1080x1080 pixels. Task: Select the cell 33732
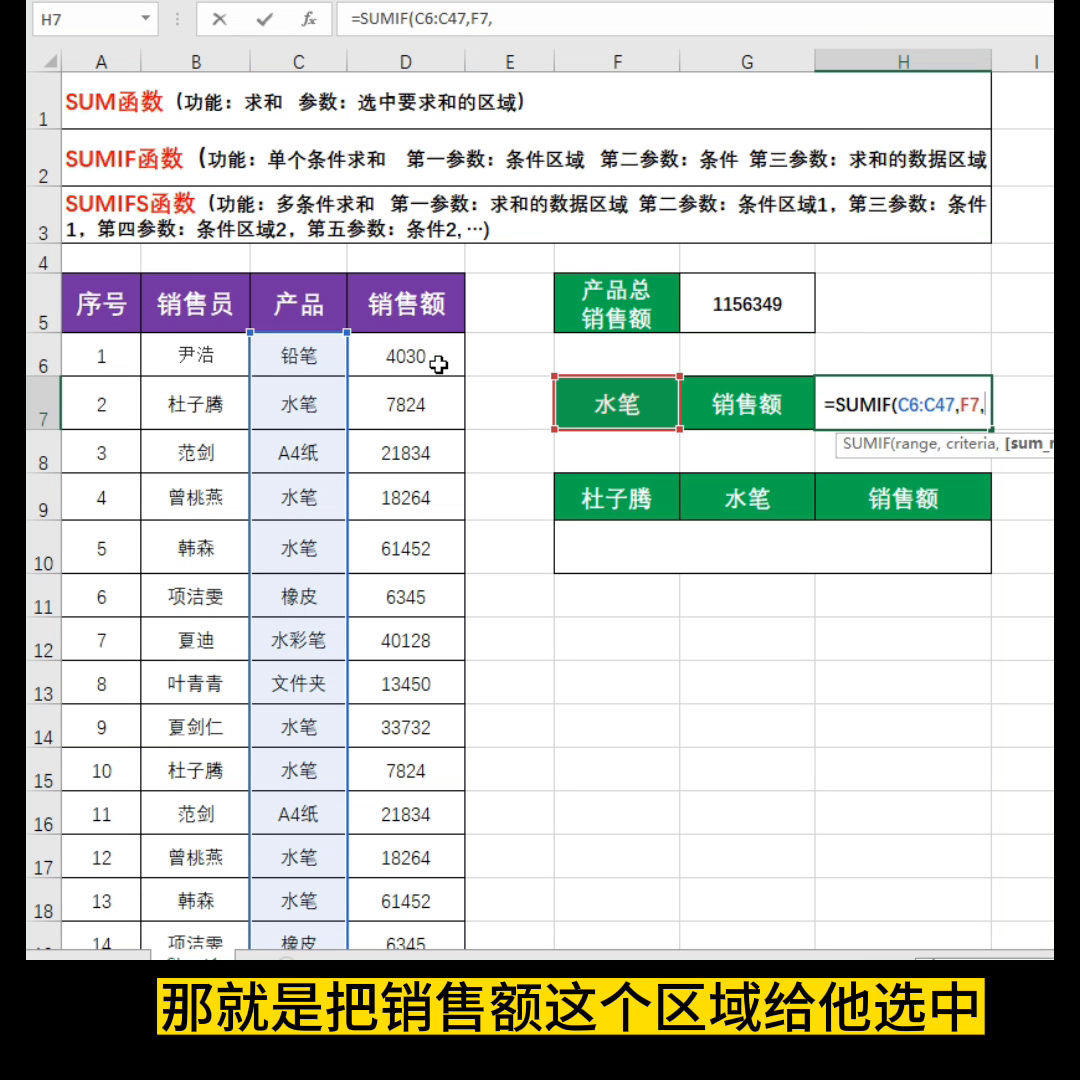[x=406, y=727]
